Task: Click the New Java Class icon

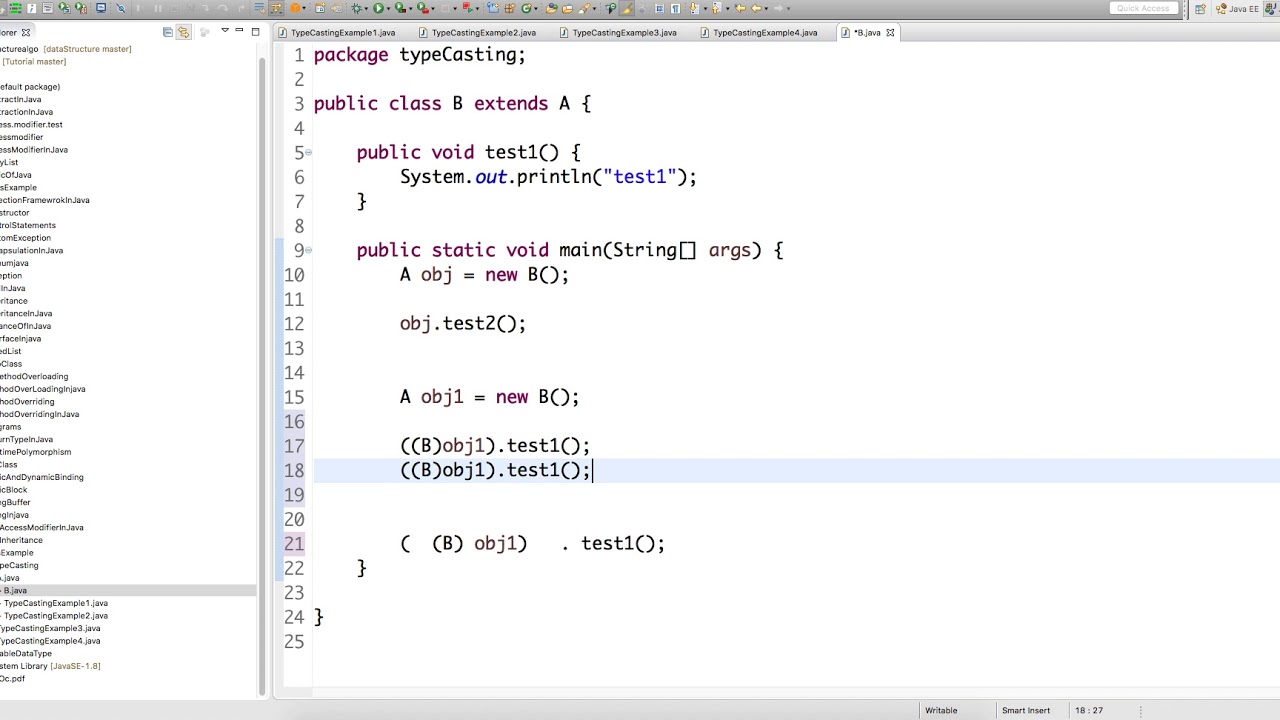Action: [x=525, y=8]
